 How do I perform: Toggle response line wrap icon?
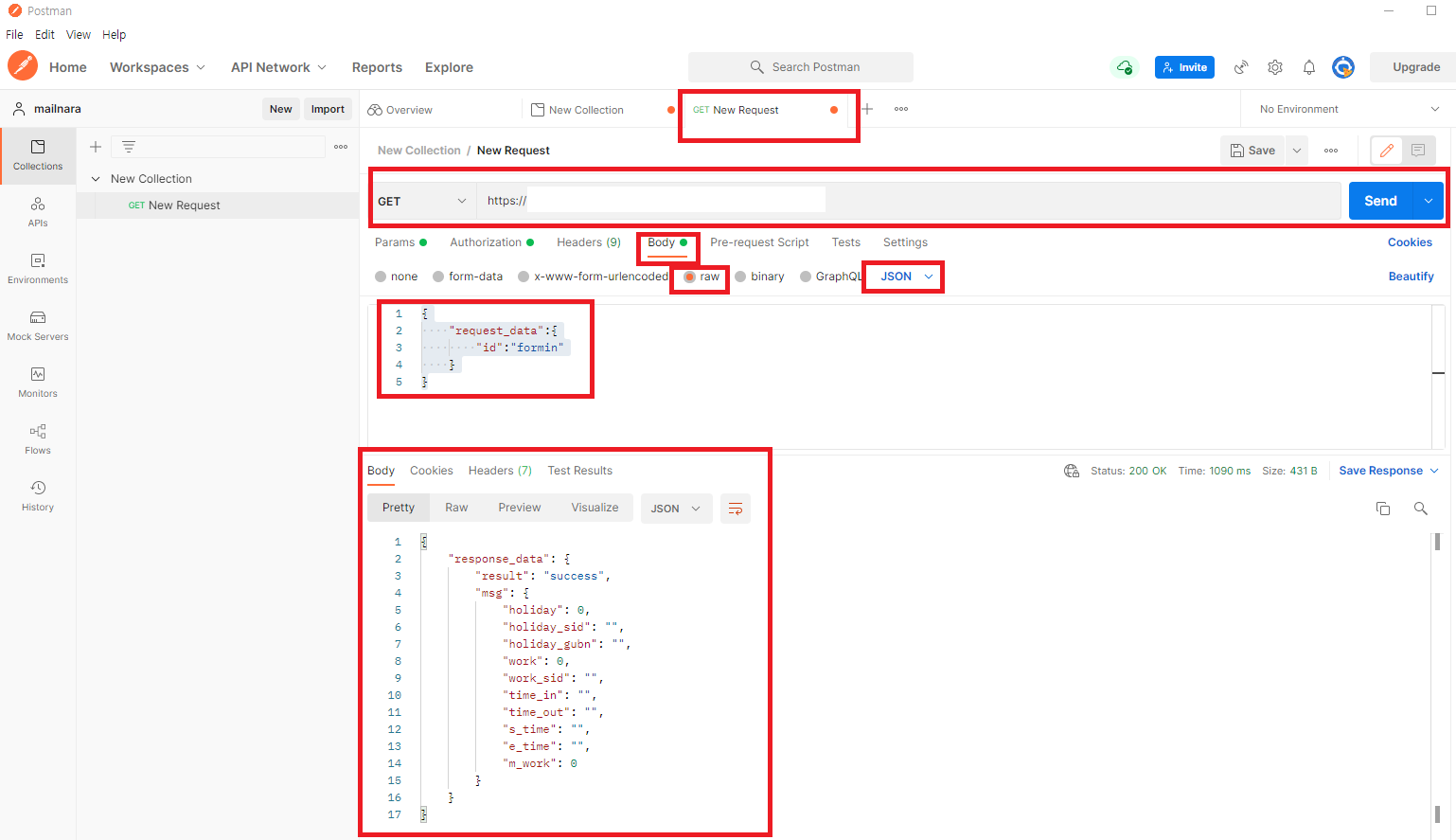736,509
